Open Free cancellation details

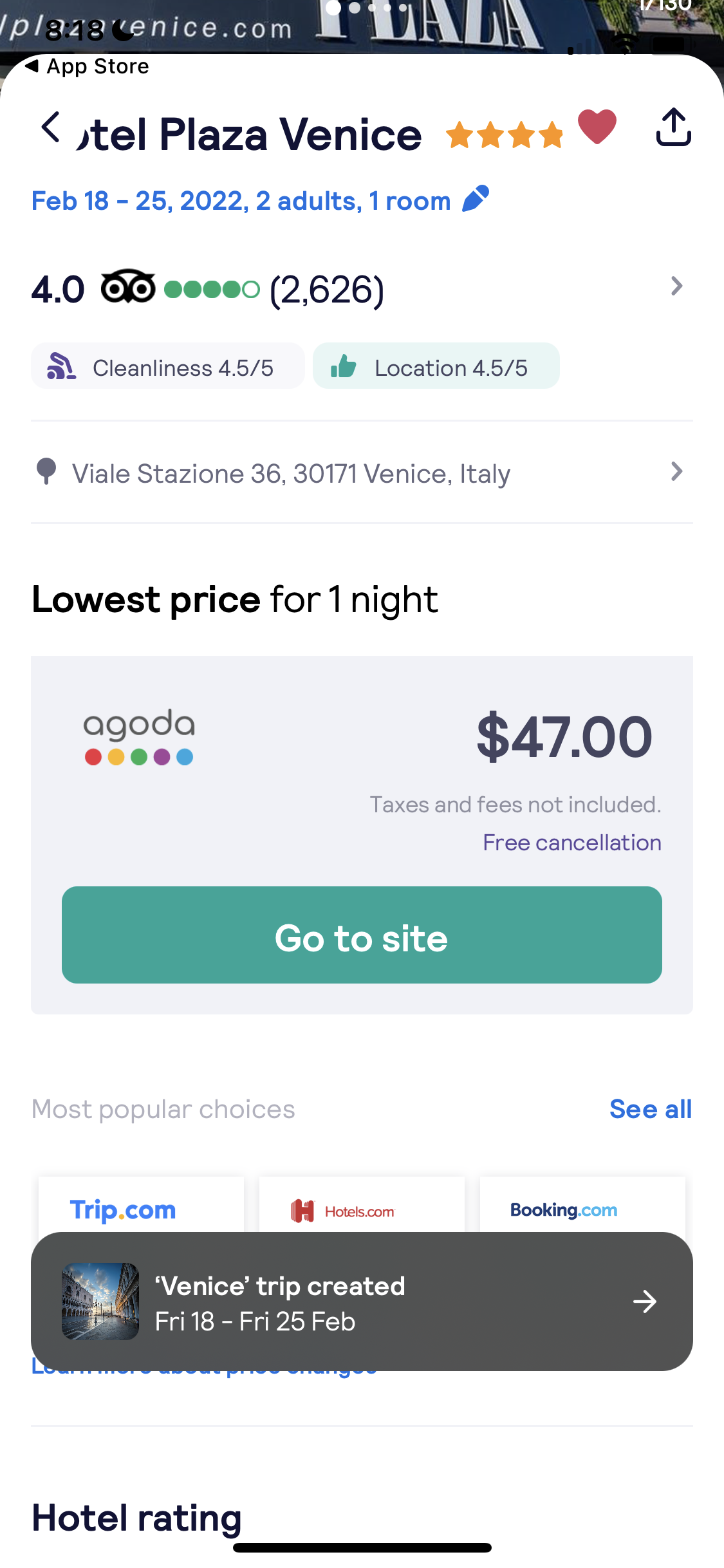pyautogui.click(x=571, y=841)
